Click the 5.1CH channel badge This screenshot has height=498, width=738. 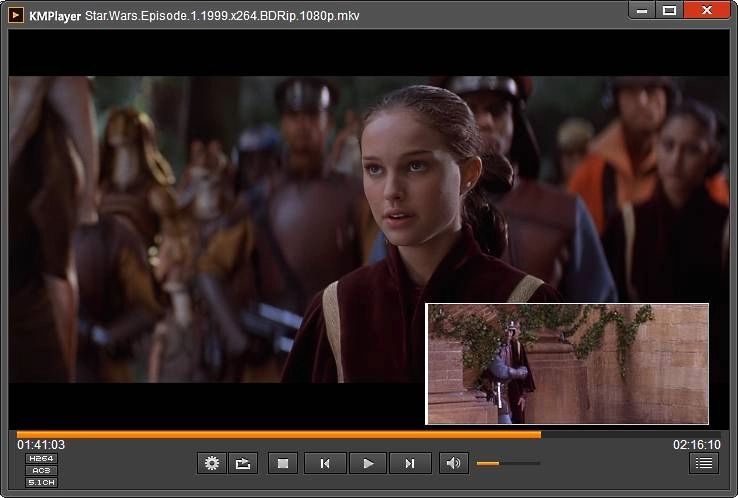click(x=41, y=482)
